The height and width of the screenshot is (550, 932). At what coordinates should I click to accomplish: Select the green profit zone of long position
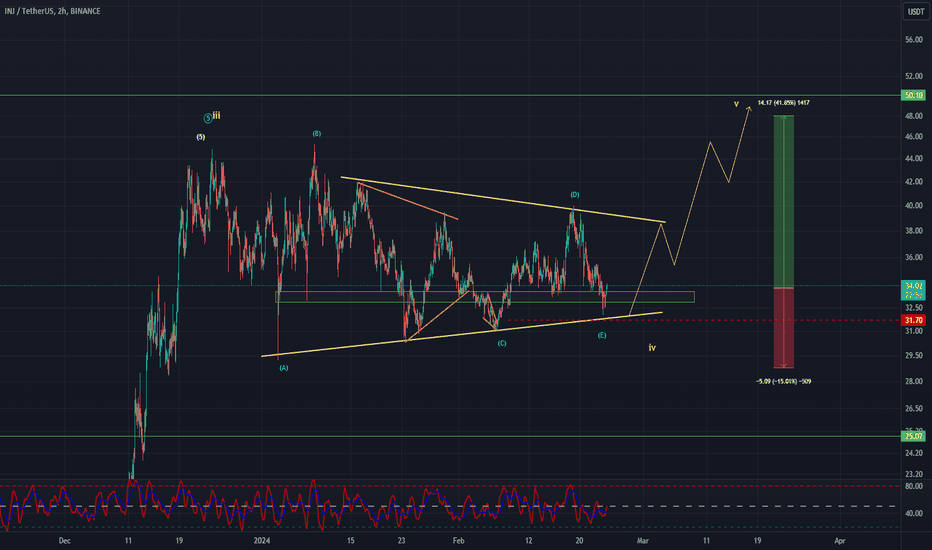[783, 202]
